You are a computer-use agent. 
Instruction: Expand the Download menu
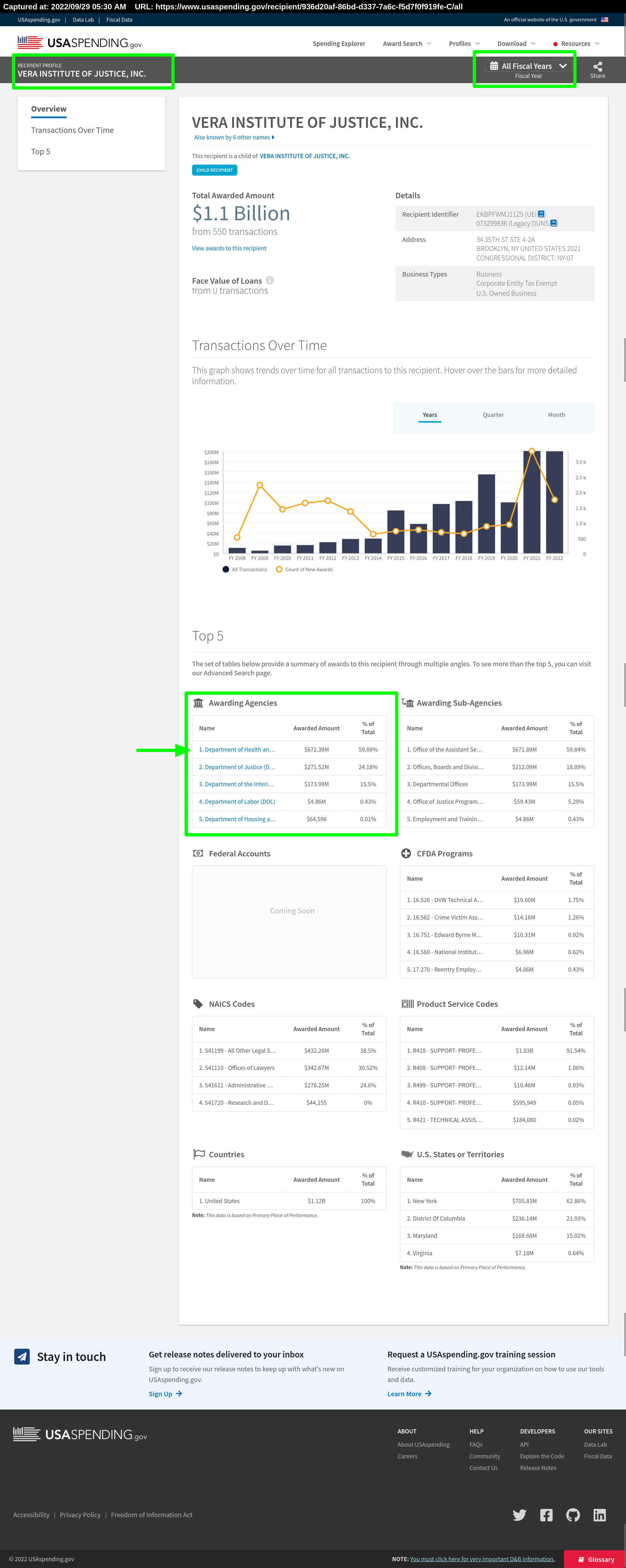click(x=516, y=44)
